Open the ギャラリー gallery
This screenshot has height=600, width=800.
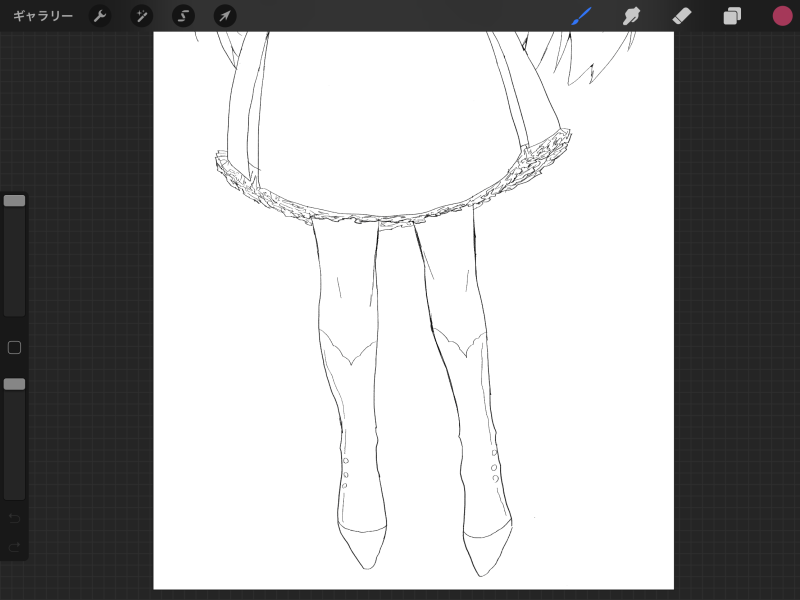(x=43, y=16)
